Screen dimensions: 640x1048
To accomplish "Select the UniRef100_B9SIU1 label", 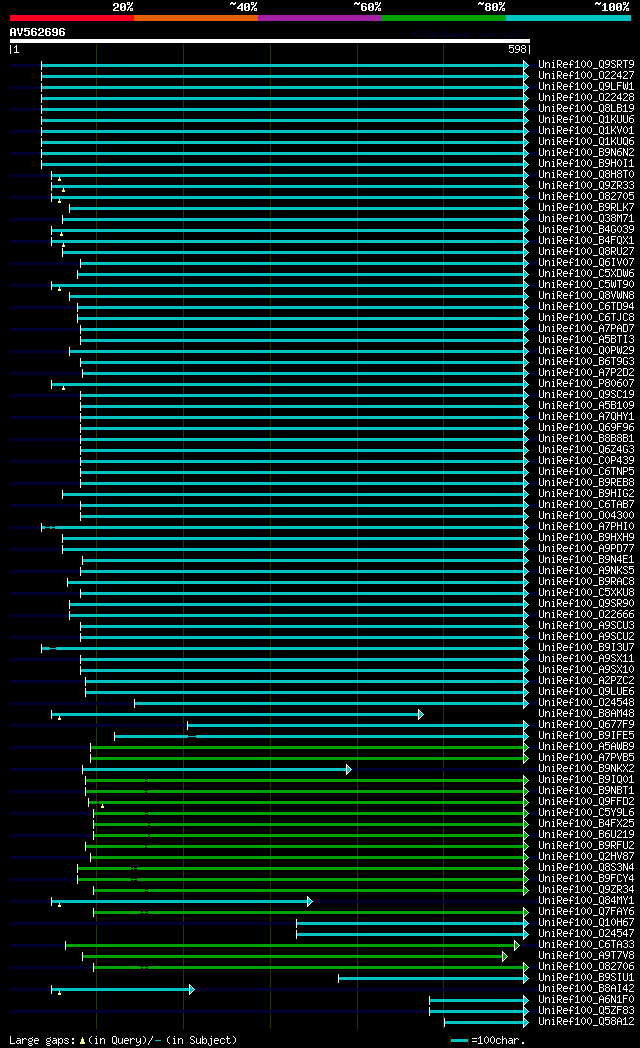I will pyautogui.click(x=587, y=977).
